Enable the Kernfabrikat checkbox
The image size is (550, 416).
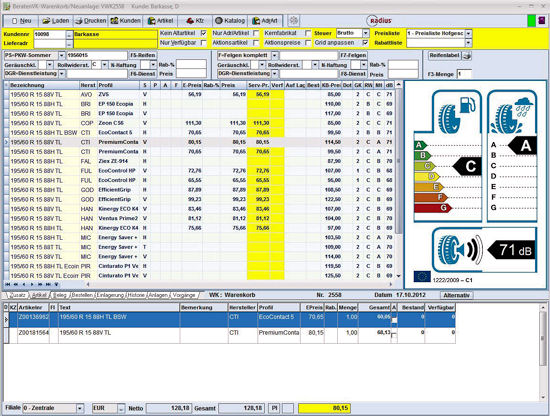[x=308, y=33]
